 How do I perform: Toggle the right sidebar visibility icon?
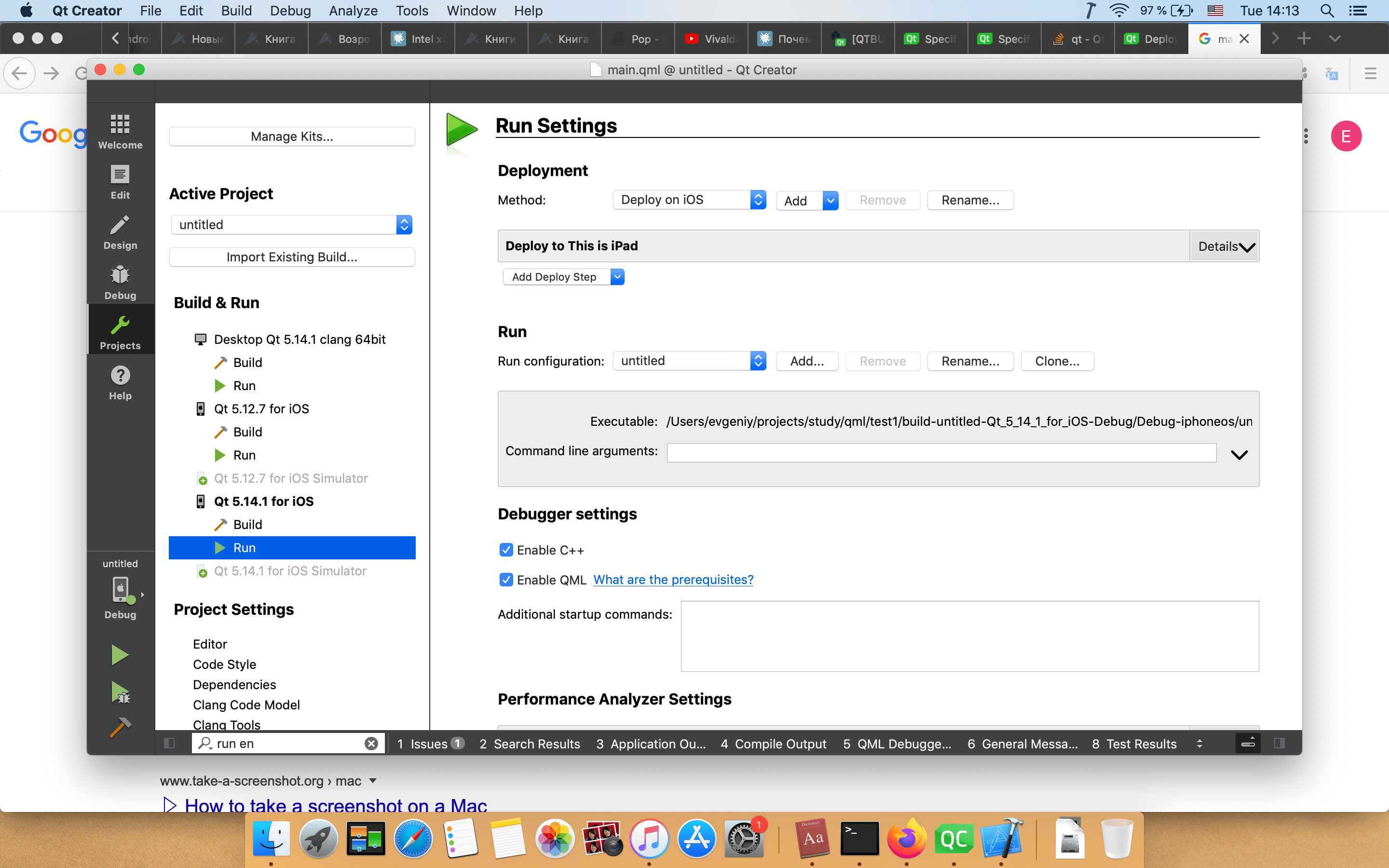click(x=1280, y=744)
